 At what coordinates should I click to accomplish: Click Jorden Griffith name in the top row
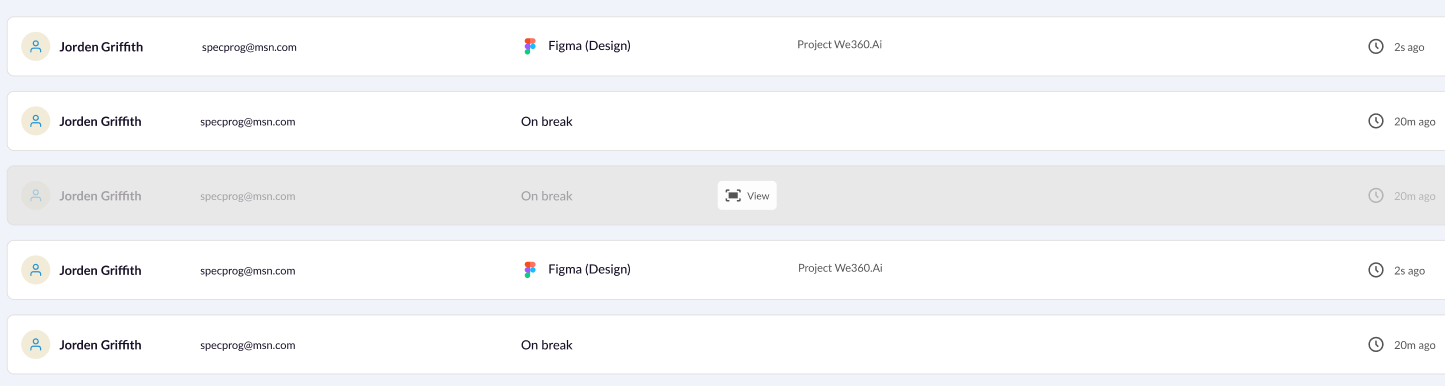pos(101,46)
